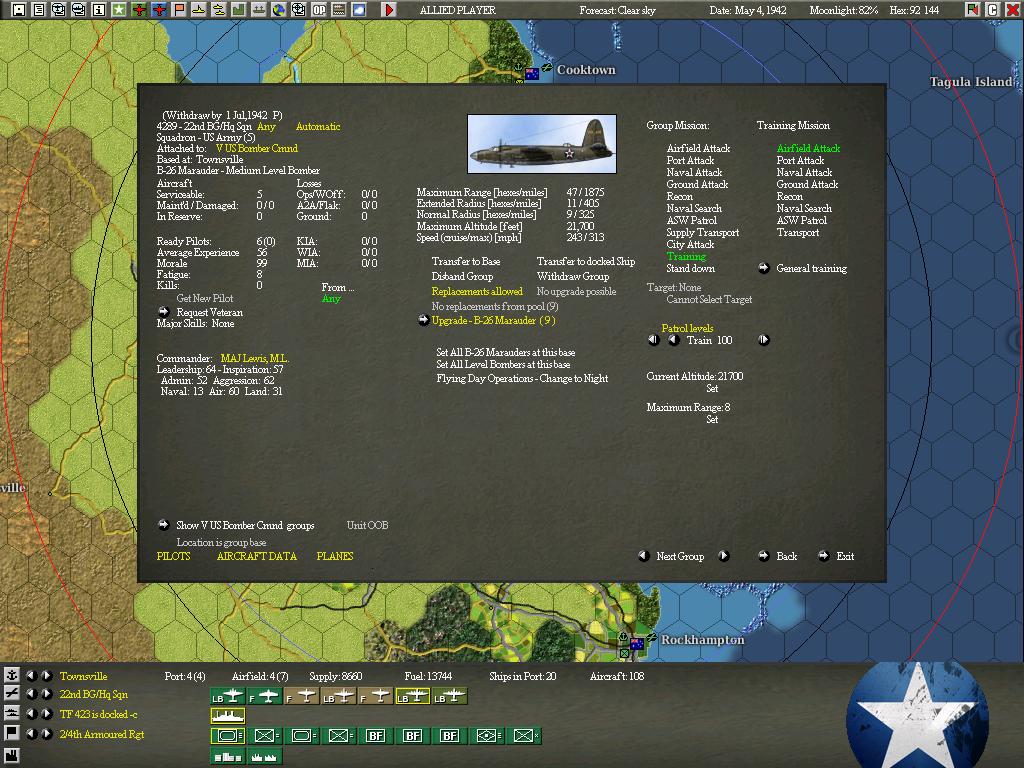
Task: Click the 'C' icon at top right
Action: pyautogui.click(x=993, y=9)
